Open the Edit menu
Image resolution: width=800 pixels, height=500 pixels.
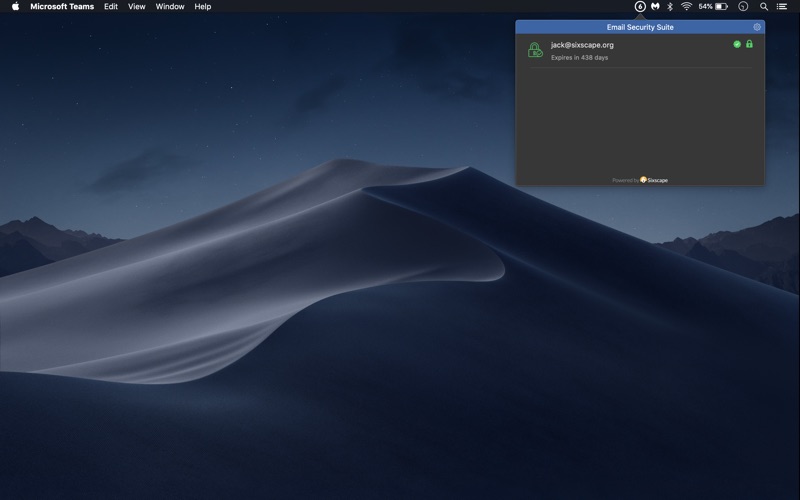click(x=111, y=7)
